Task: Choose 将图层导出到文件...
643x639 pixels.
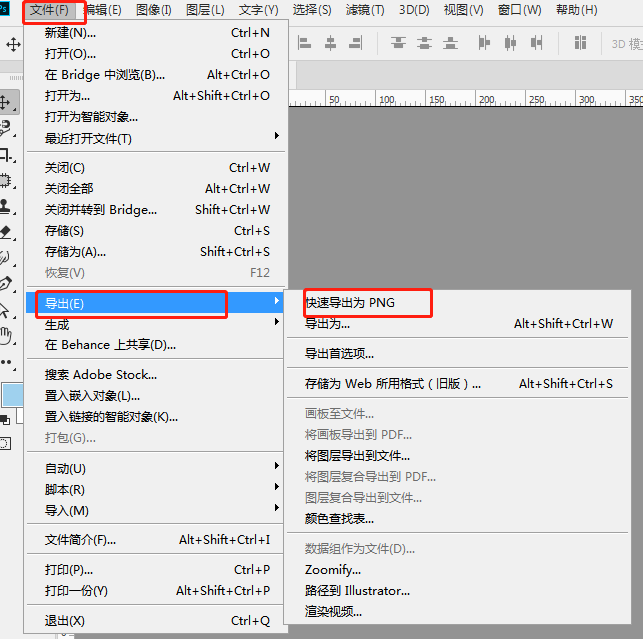Action: pos(458,456)
